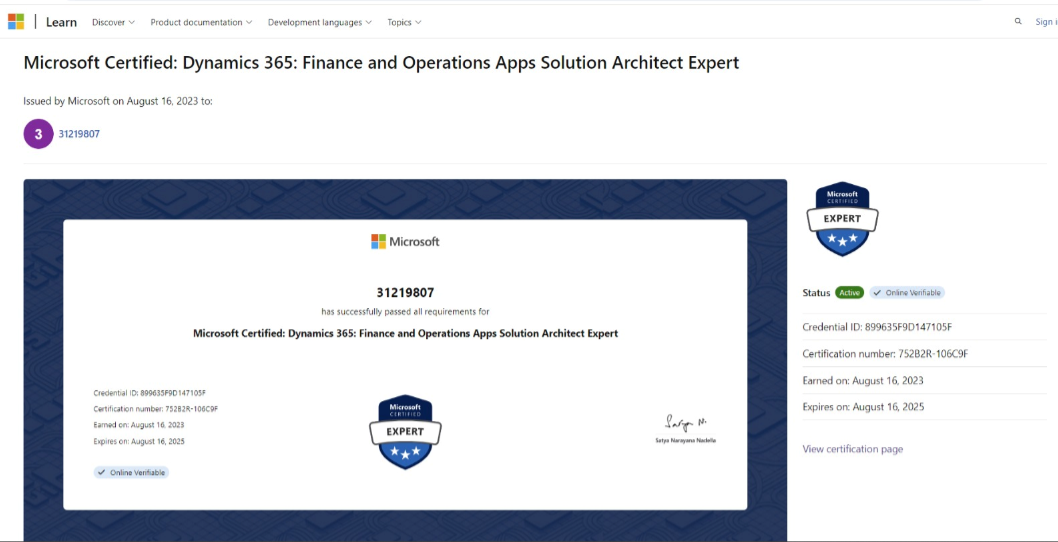1058x542 pixels.
Task: Click the sidebar "Earned on: August 16, 2023"
Action: pos(863,381)
